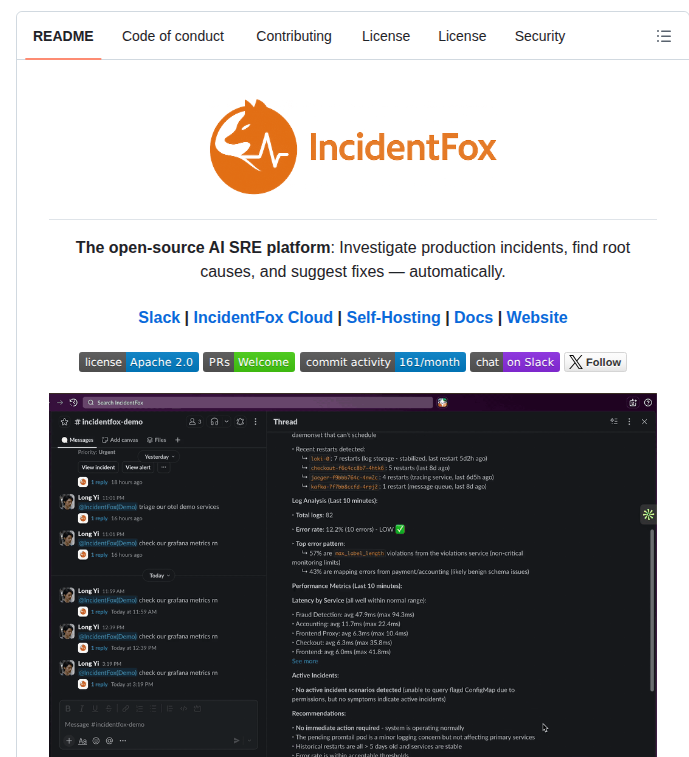Open the Self-Hosting link
This screenshot has width=689, height=757.
pos(394,317)
